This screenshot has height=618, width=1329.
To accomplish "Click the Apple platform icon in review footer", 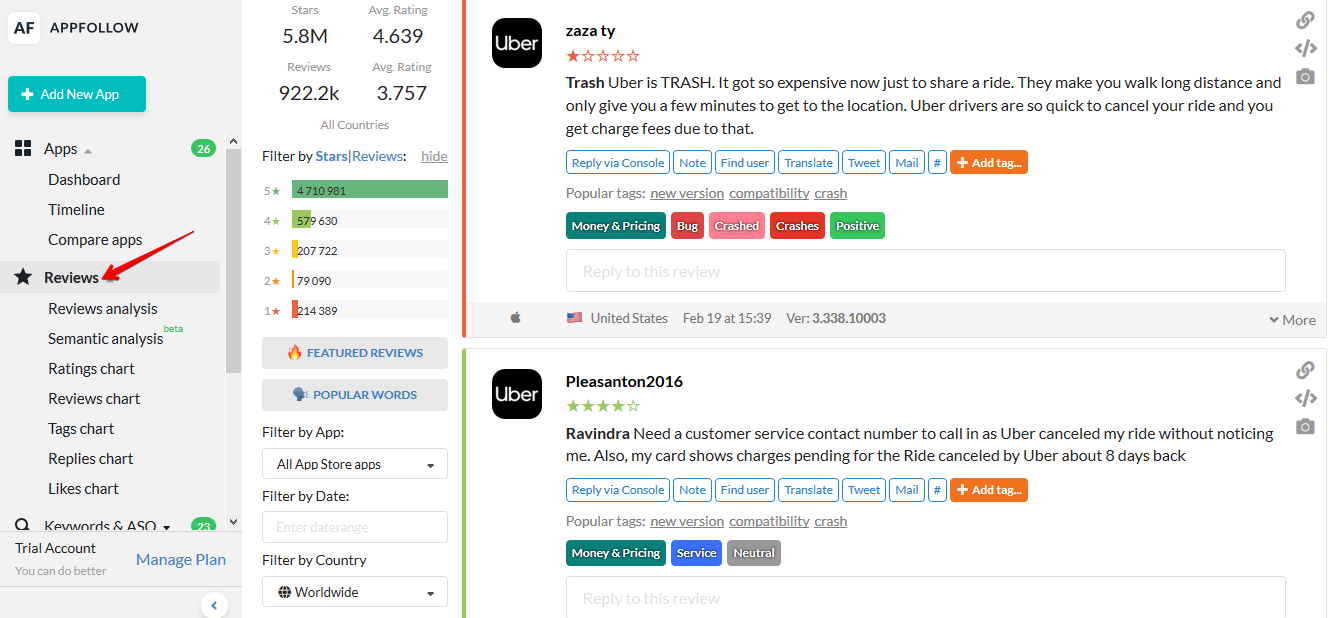I will pos(516,318).
